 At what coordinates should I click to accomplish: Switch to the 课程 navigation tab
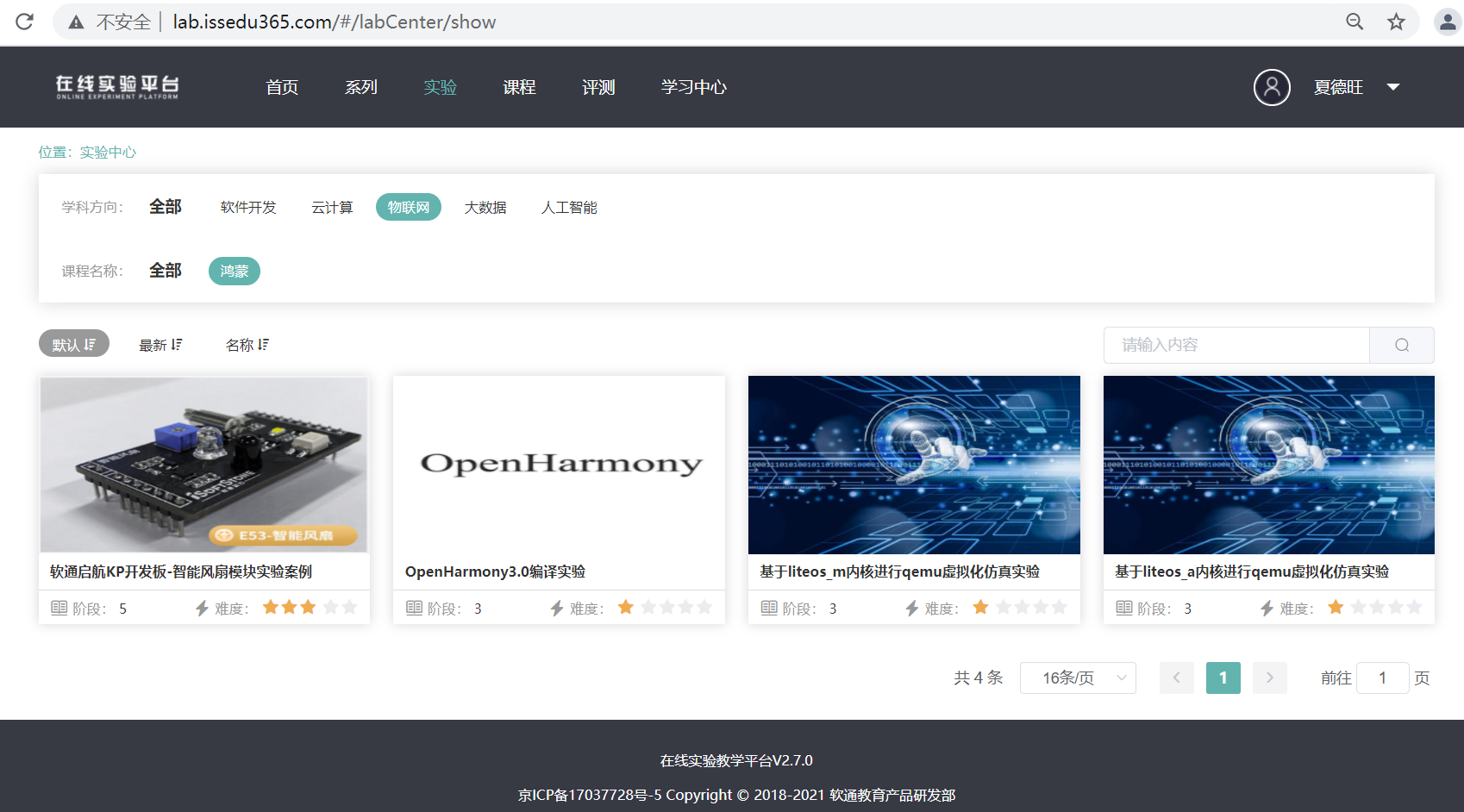point(519,87)
